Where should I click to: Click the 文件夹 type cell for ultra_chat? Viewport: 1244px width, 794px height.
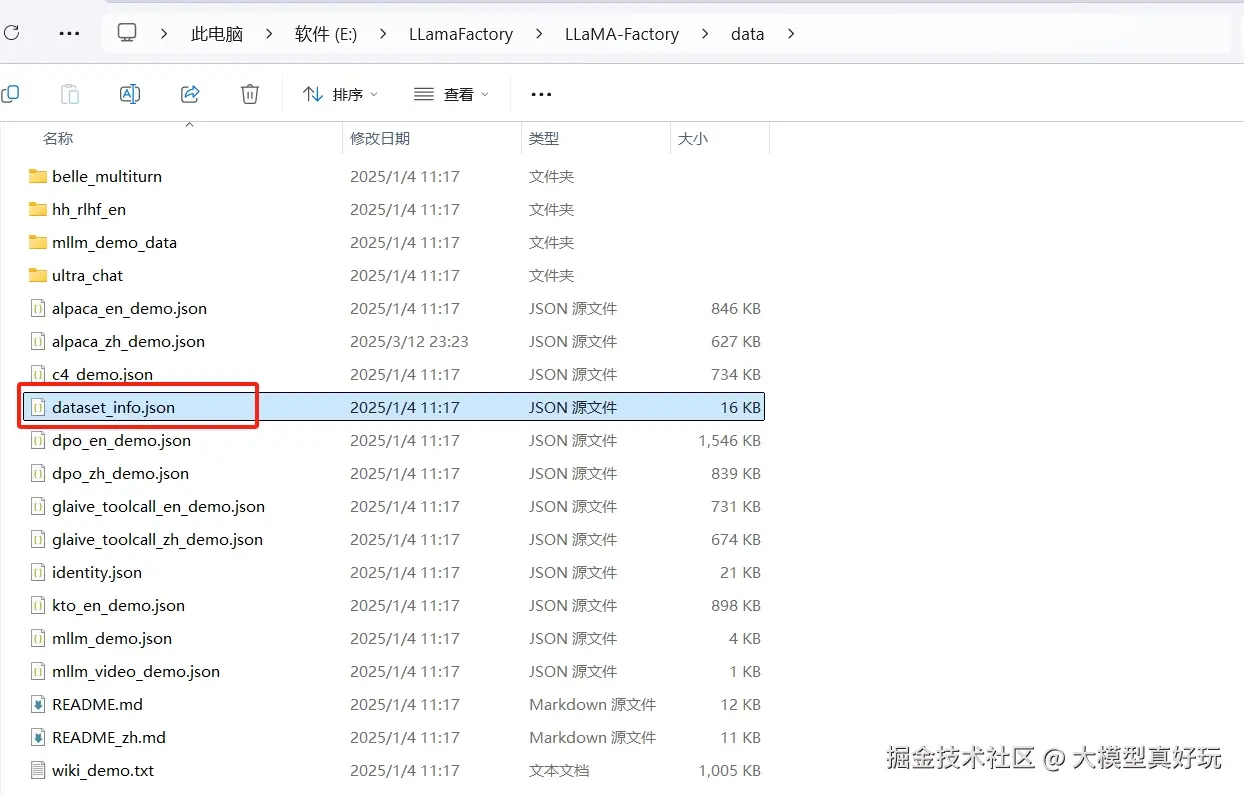click(551, 275)
